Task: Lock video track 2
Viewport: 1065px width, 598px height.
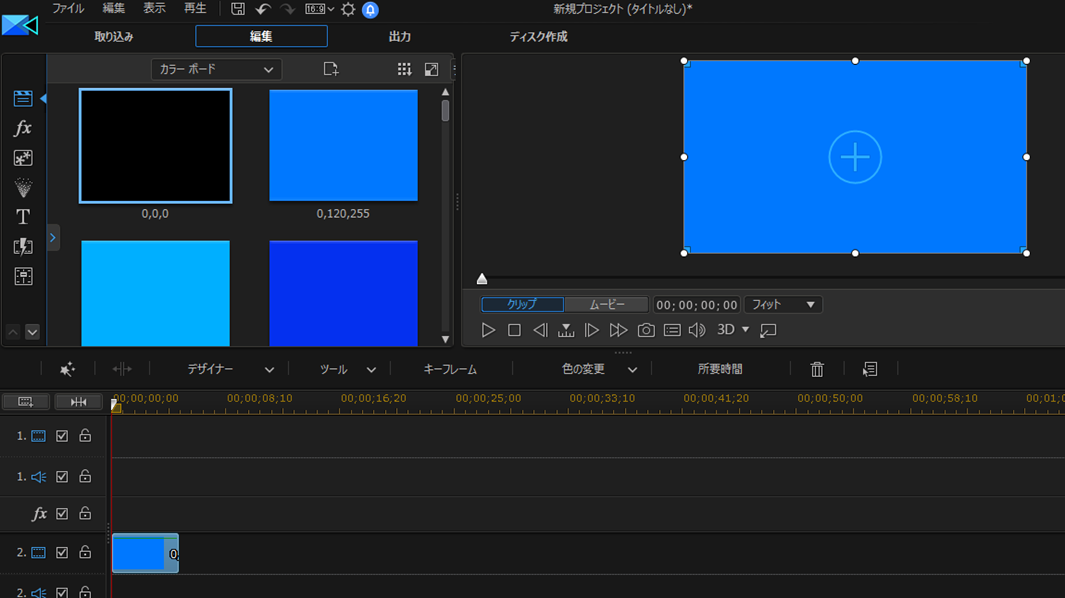Action: pos(85,552)
